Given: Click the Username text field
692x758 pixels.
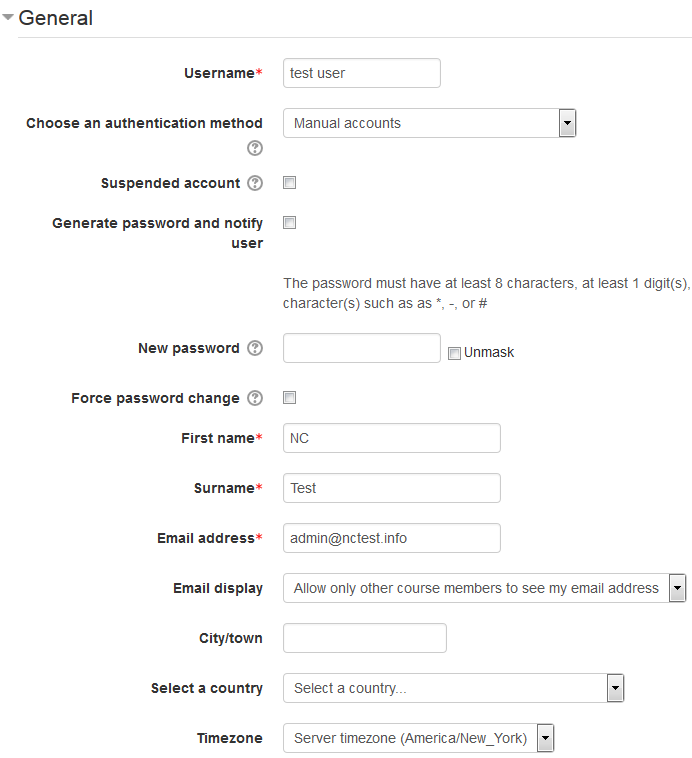Looking at the screenshot, I should 362,73.
